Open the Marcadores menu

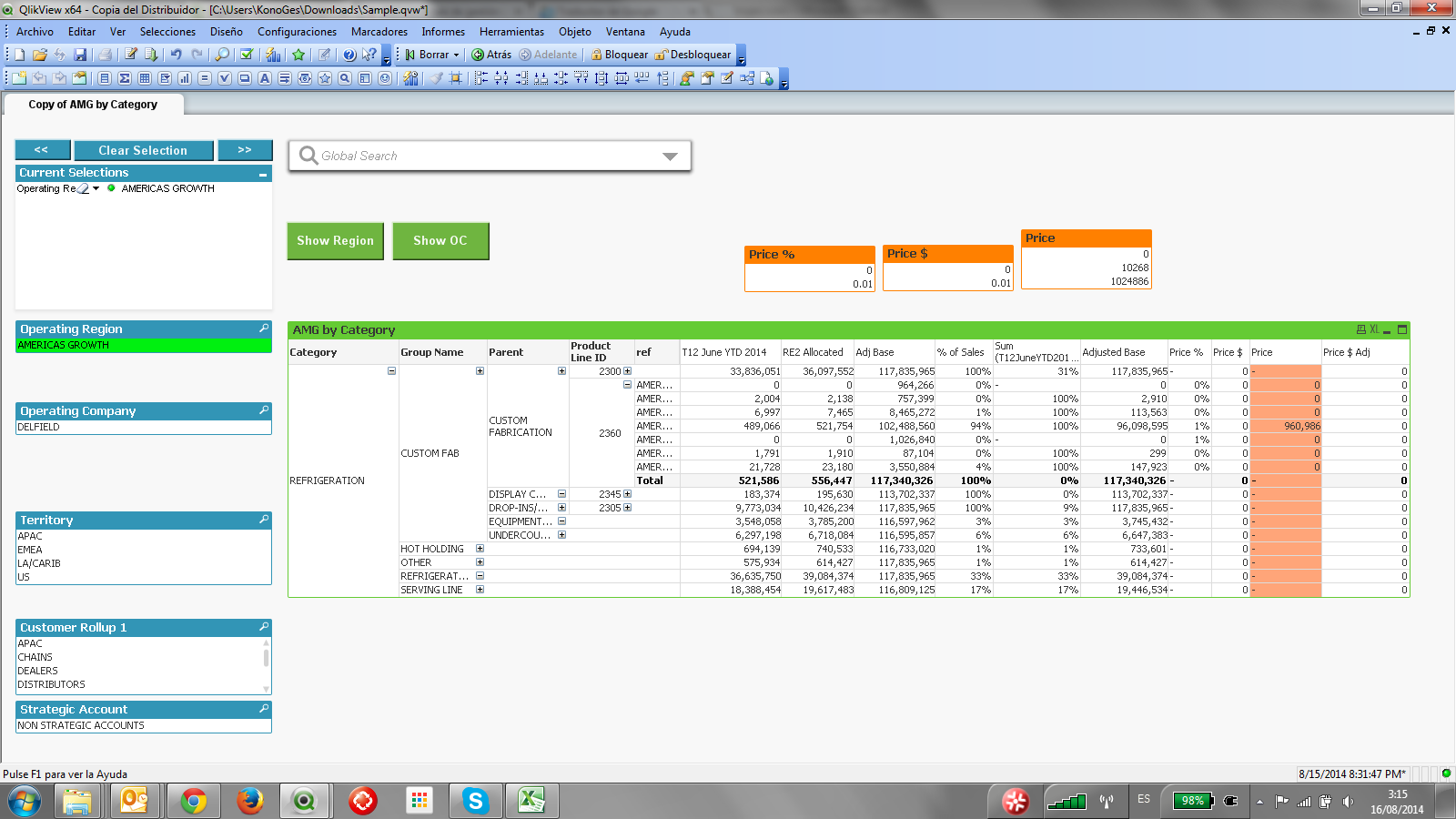pyautogui.click(x=379, y=31)
